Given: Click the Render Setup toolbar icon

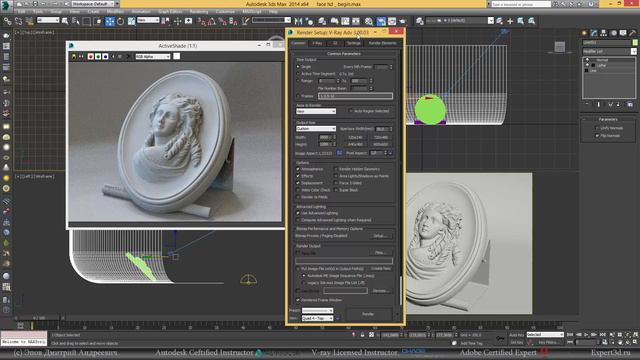Looking at the screenshot, I should (381, 21).
